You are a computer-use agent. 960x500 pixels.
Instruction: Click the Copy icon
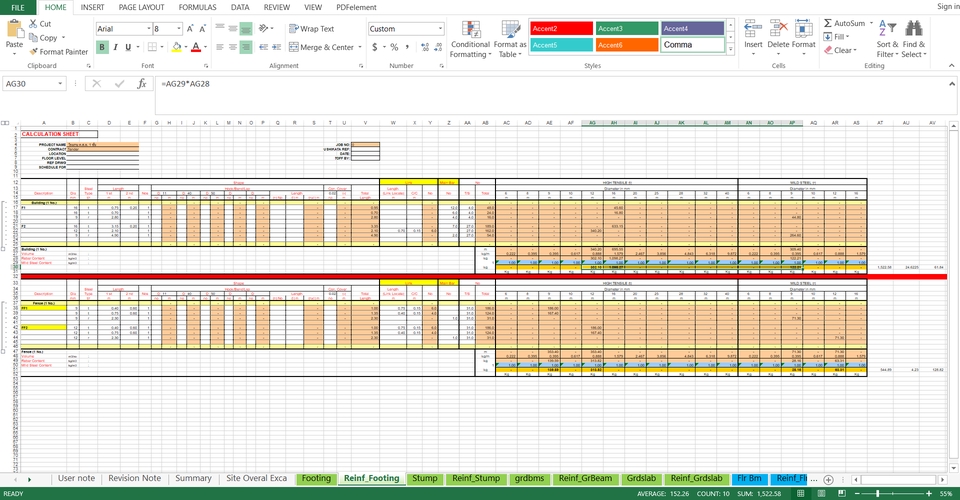coord(34,37)
